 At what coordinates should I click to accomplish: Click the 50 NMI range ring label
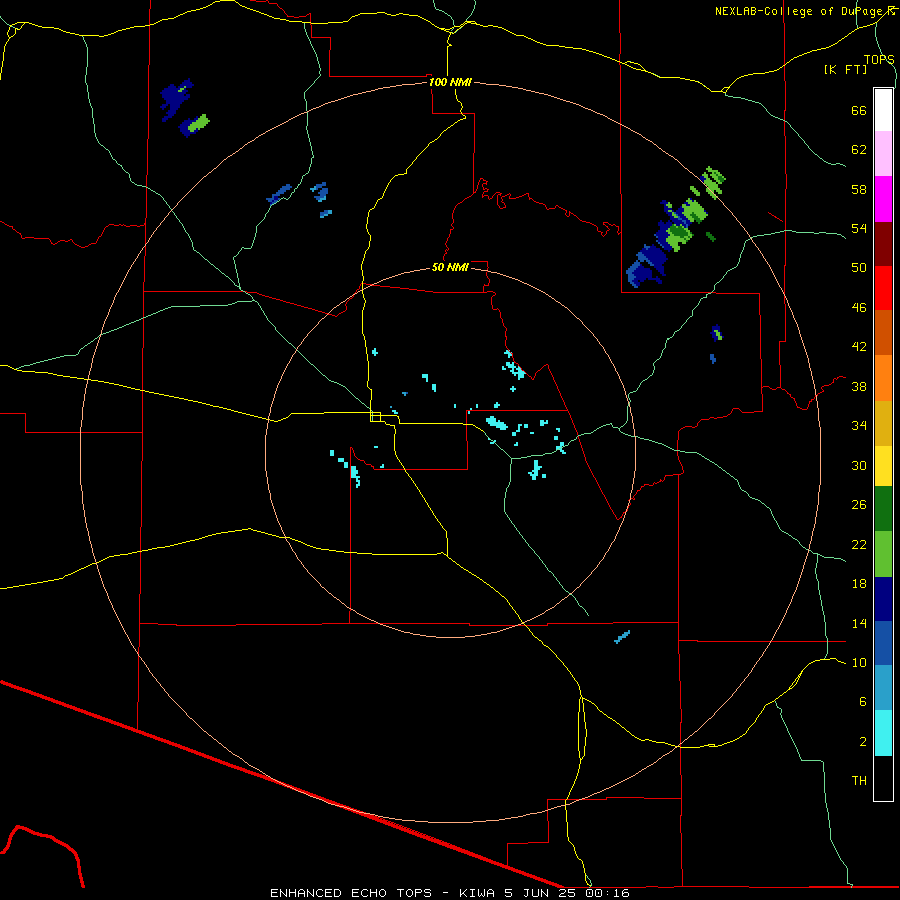coord(450,267)
